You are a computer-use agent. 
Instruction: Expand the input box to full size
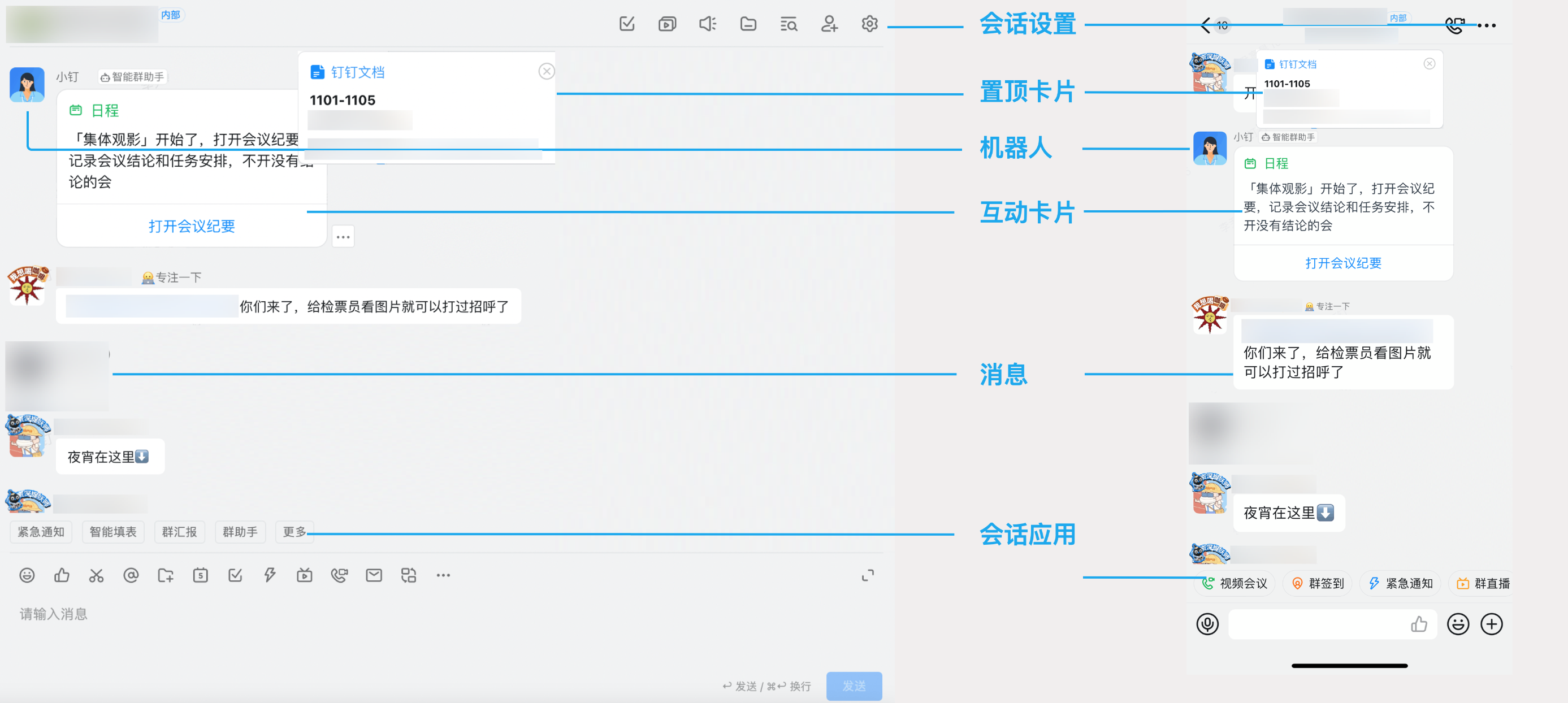(x=868, y=575)
